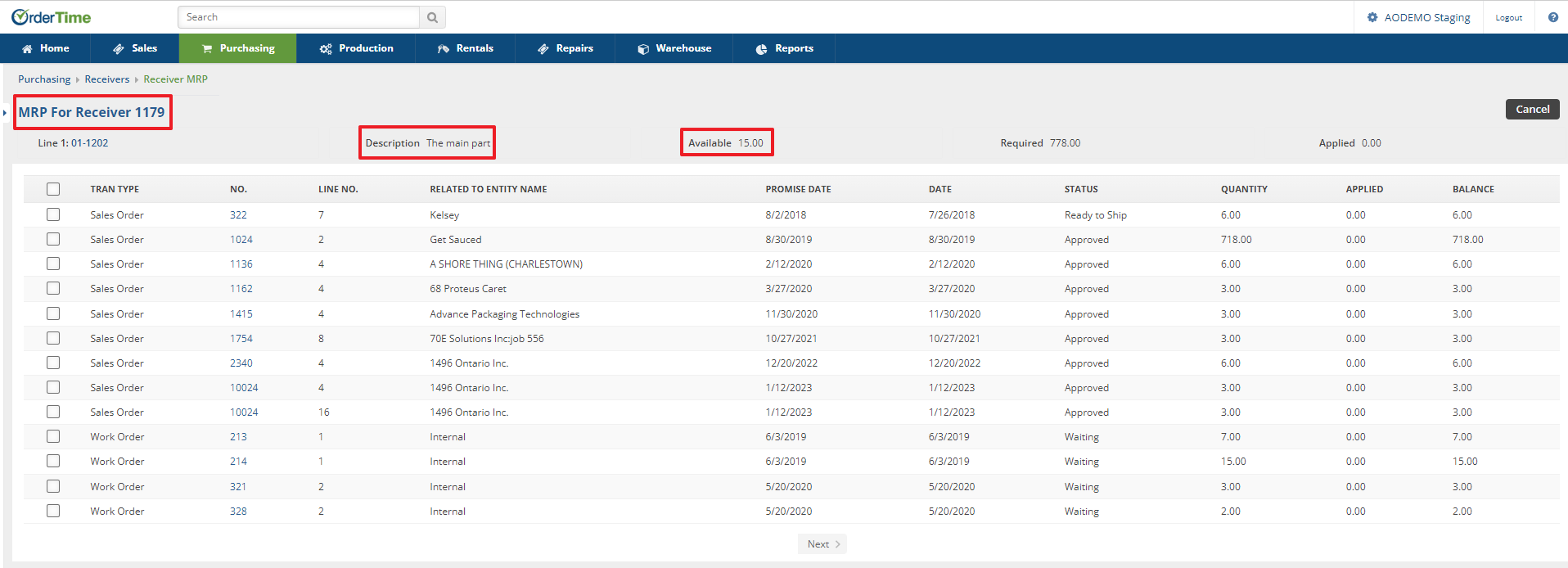Click the STATUS column header
This screenshot has height=568, width=1568.
(1081, 189)
